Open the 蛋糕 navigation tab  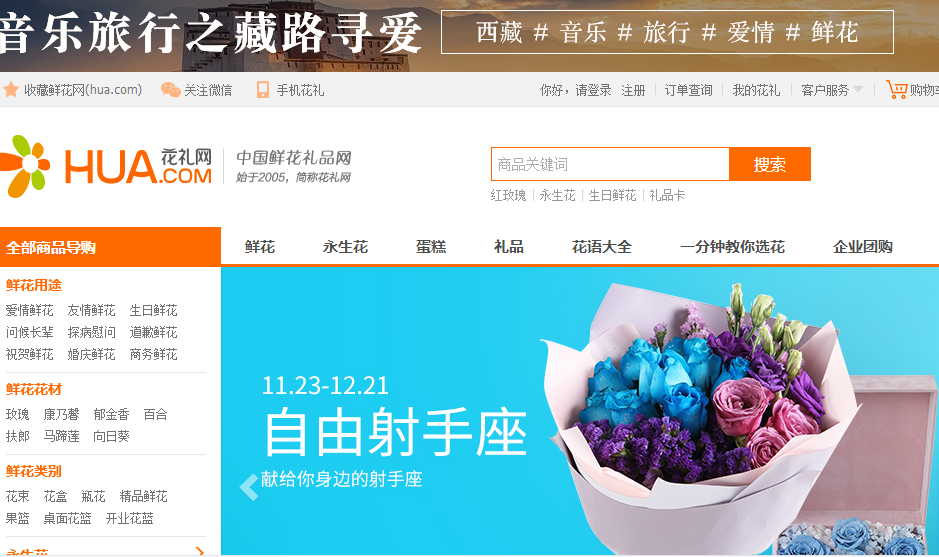[x=431, y=247]
